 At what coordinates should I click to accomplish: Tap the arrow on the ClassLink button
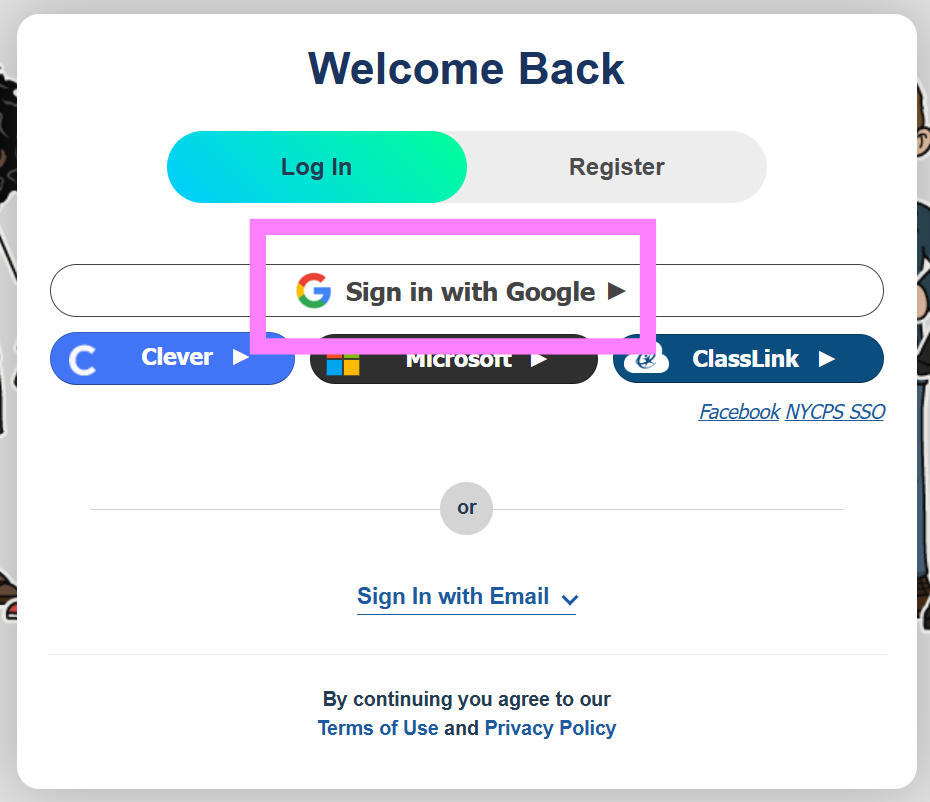(x=826, y=359)
